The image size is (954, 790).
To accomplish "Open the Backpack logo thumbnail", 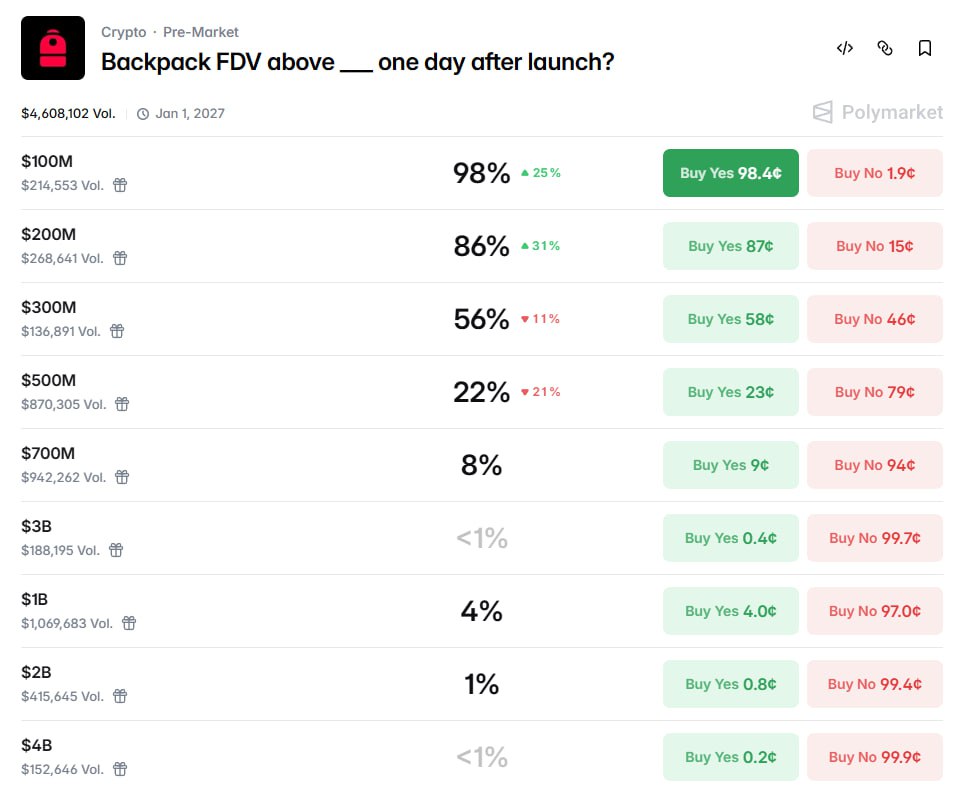I will [53, 48].
